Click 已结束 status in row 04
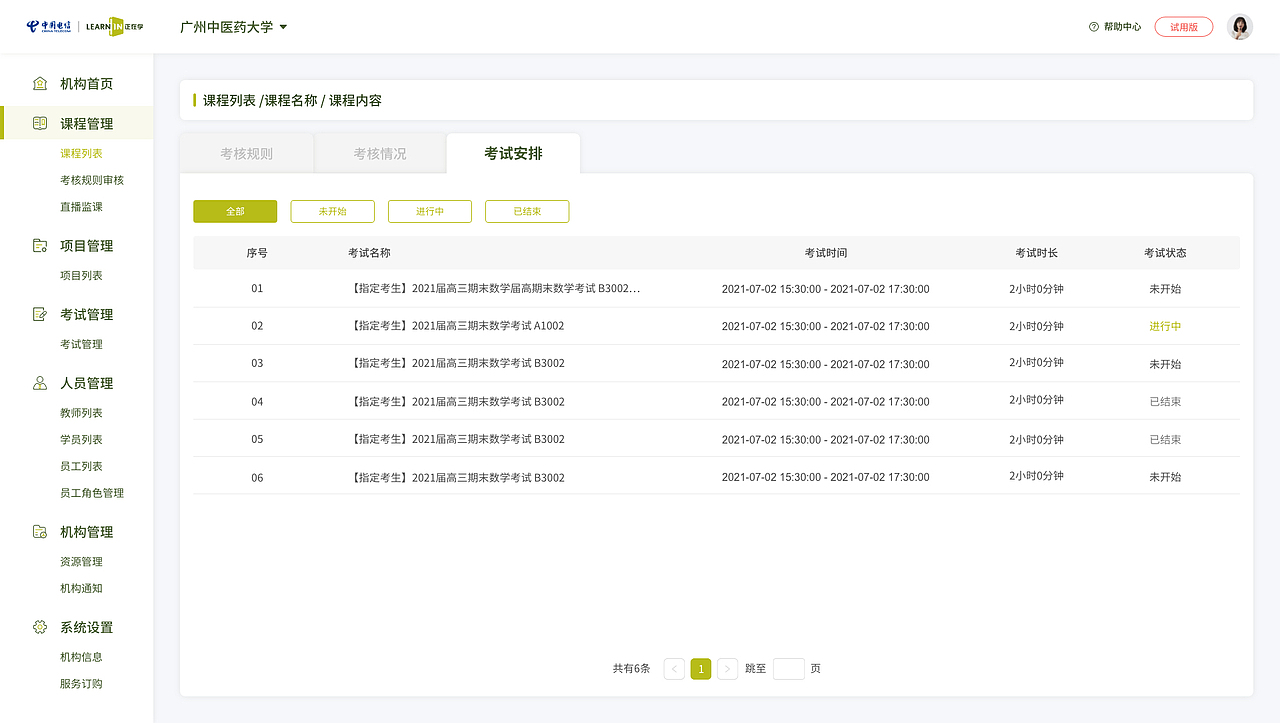 1165,402
